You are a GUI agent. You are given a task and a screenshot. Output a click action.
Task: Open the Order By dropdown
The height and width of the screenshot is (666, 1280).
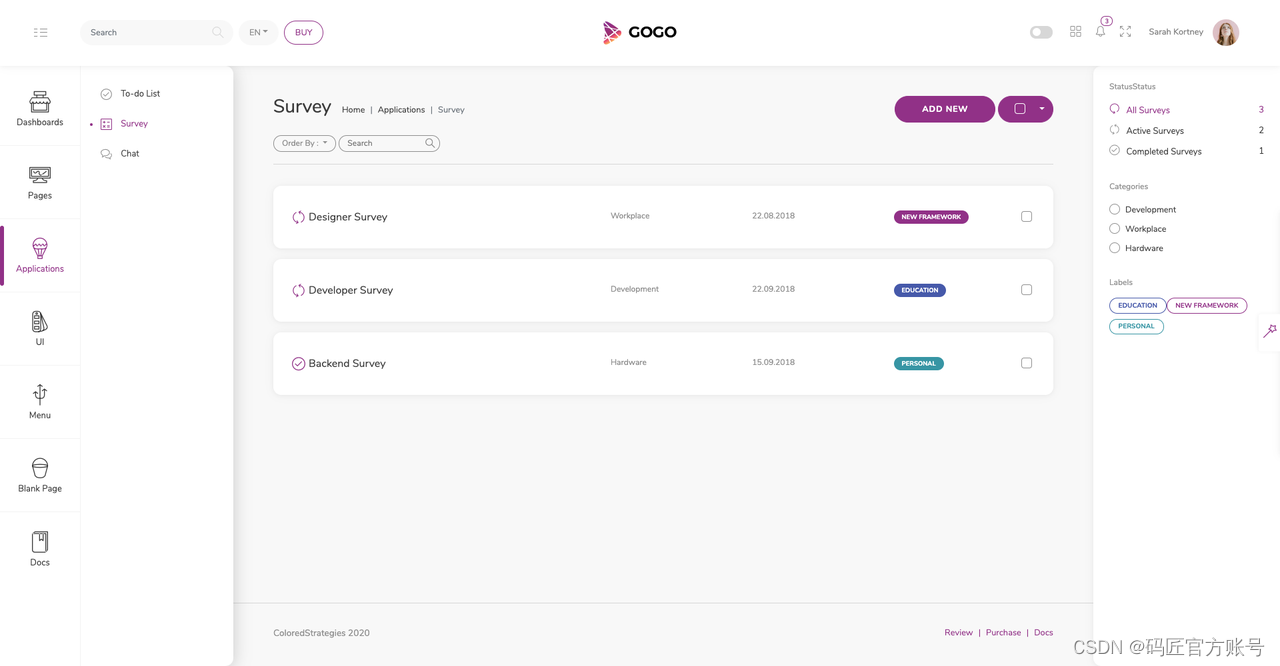click(304, 143)
